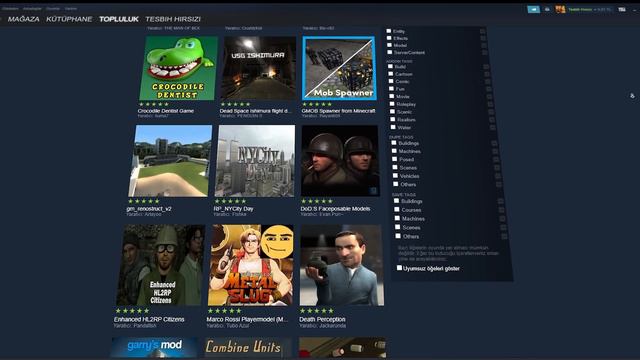This screenshot has height=360, width=640.
Task: Open the GMOB Spawner from Minecraft link
Action: tap(338, 111)
